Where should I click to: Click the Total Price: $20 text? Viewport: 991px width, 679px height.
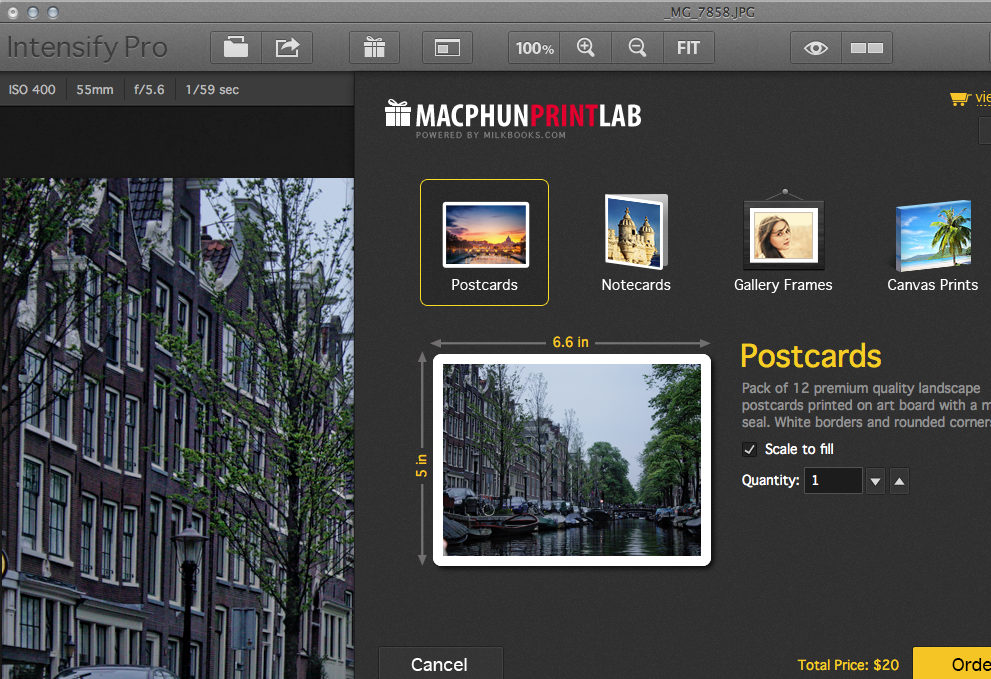pyautogui.click(x=848, y=665)
